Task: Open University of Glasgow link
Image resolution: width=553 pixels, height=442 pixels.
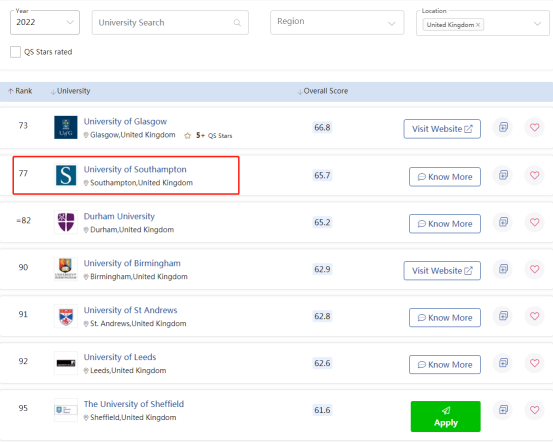Action: (x=125, y=121)
